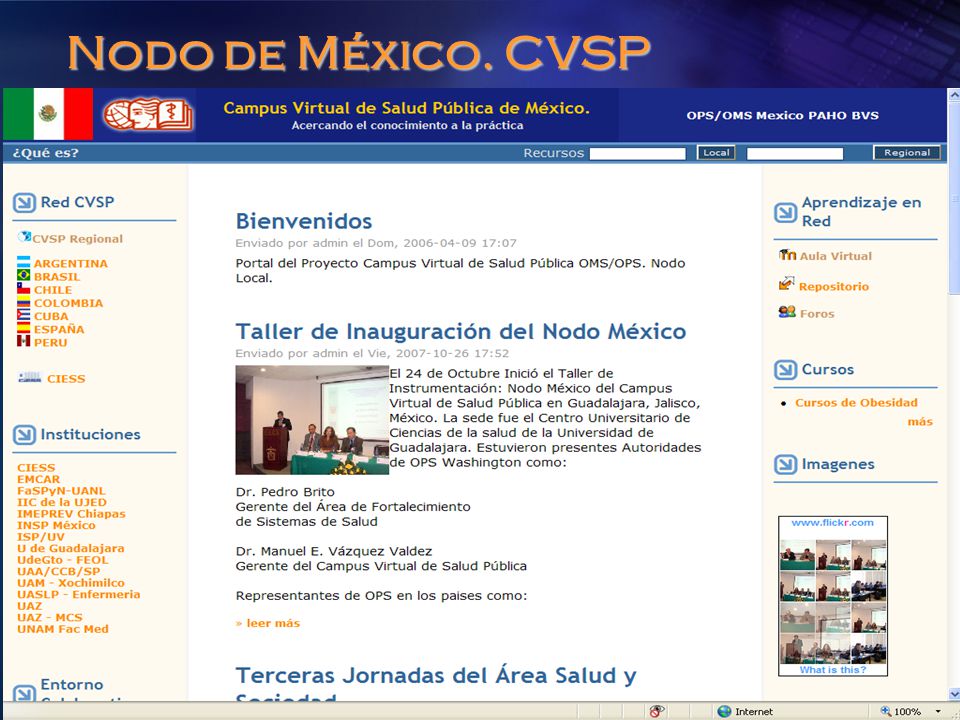The image size is (960, 720).
Task: Open the UNAM Fac Med institution link
Action: pos(63,629)
